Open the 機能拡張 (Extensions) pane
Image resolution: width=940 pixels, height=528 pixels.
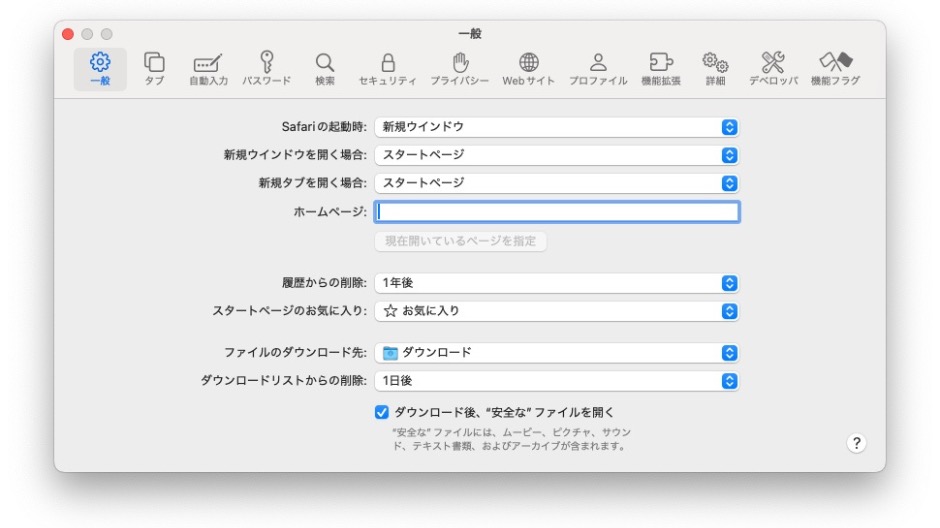[661, 69]
